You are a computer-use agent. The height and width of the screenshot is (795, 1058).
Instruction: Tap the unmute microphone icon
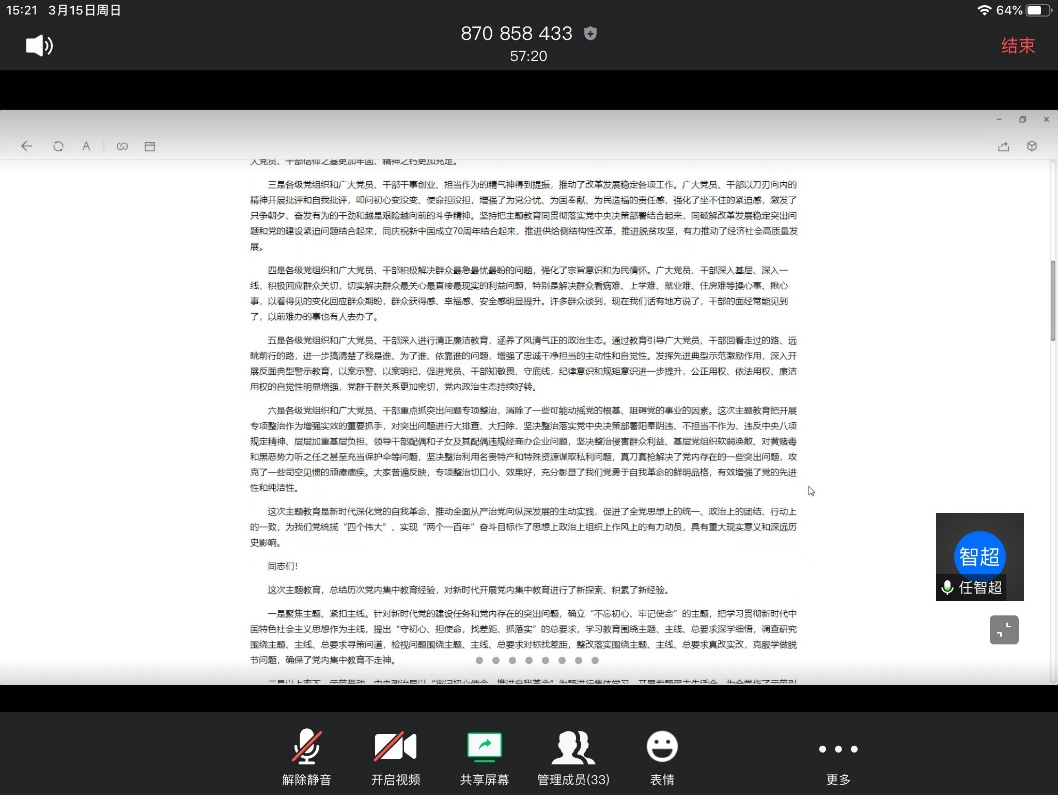(307, 746)
